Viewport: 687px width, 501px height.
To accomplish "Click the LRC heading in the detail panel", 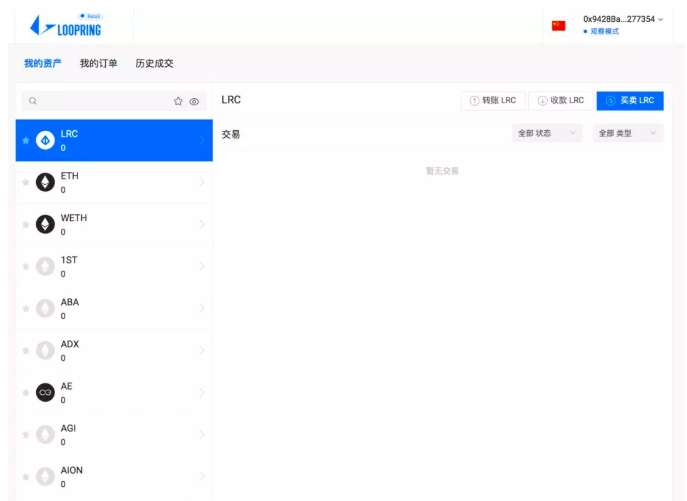I will (x=231, y=100).
